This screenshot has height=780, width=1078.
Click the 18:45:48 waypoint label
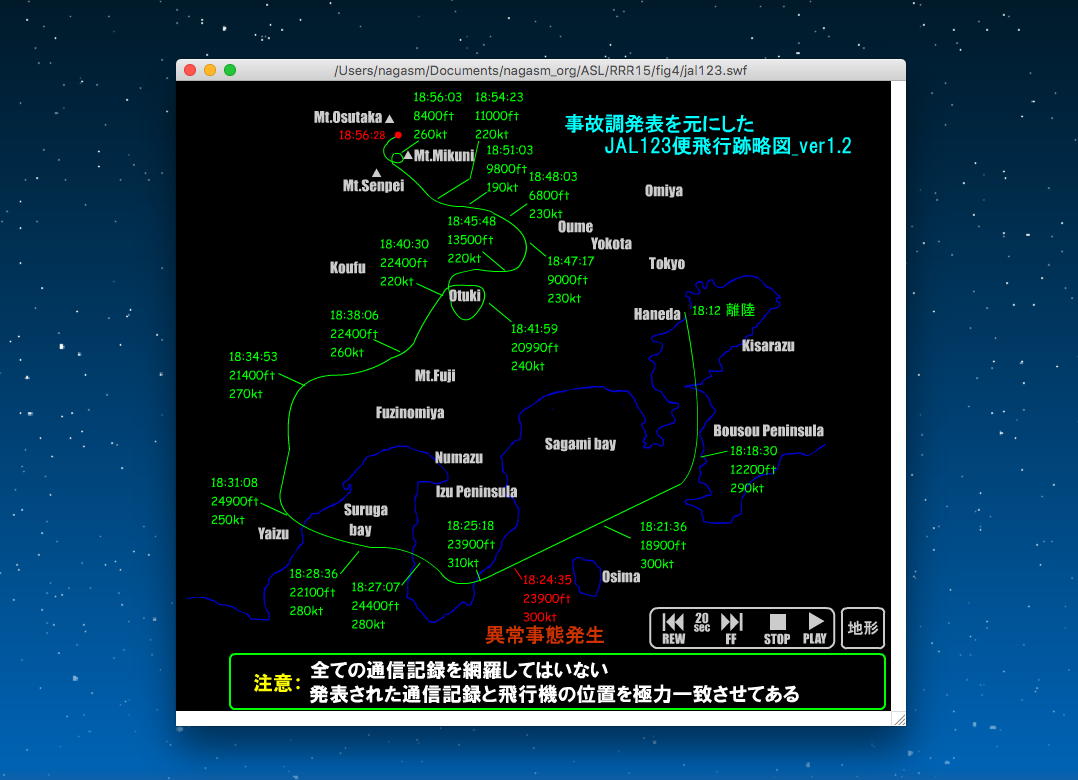point(472,221)
